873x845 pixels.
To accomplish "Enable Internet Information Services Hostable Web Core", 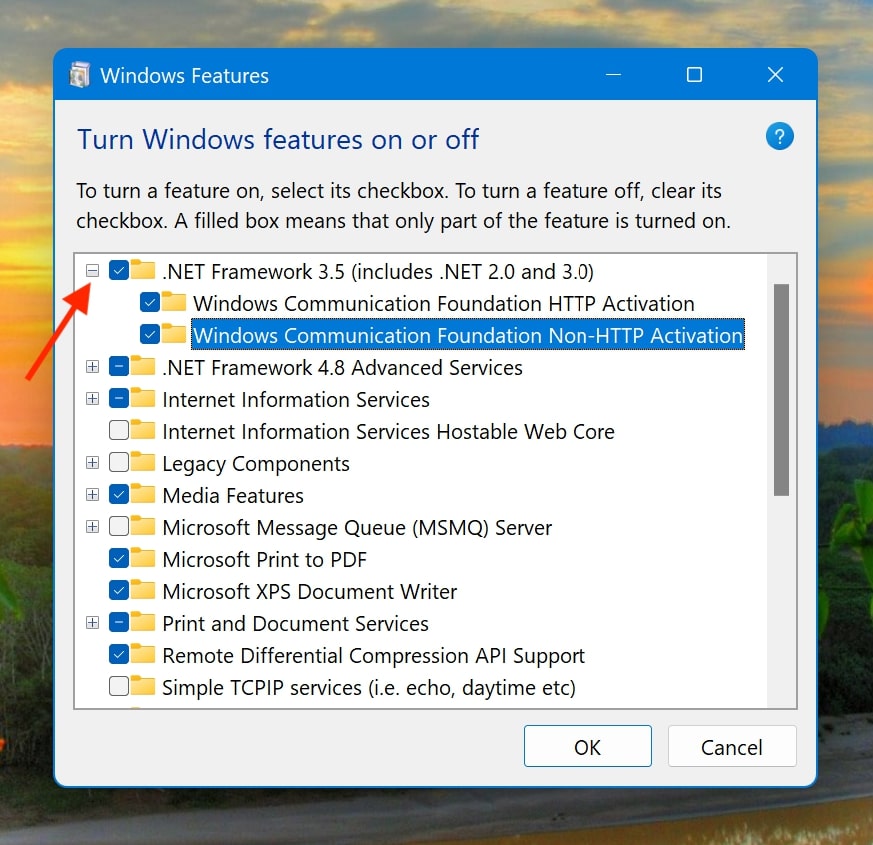I will (x=121, y=431).
